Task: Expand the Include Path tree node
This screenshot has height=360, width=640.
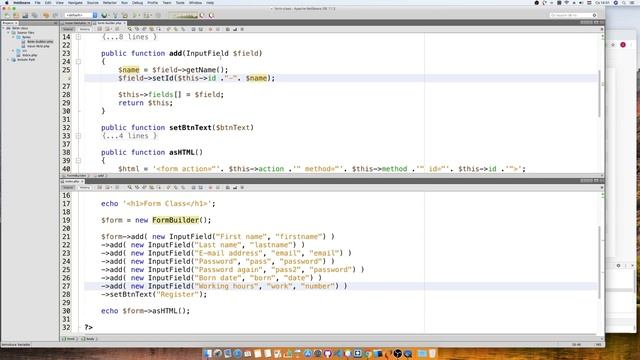Action: [x=8, y=60]
